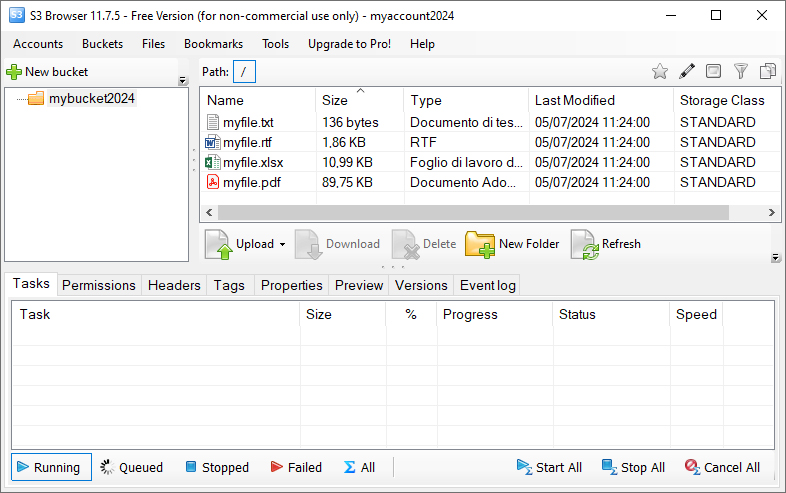This screenshot has height=493, width=786.
Task: Click the select window icon near the path bar
Action: [713, 71]
